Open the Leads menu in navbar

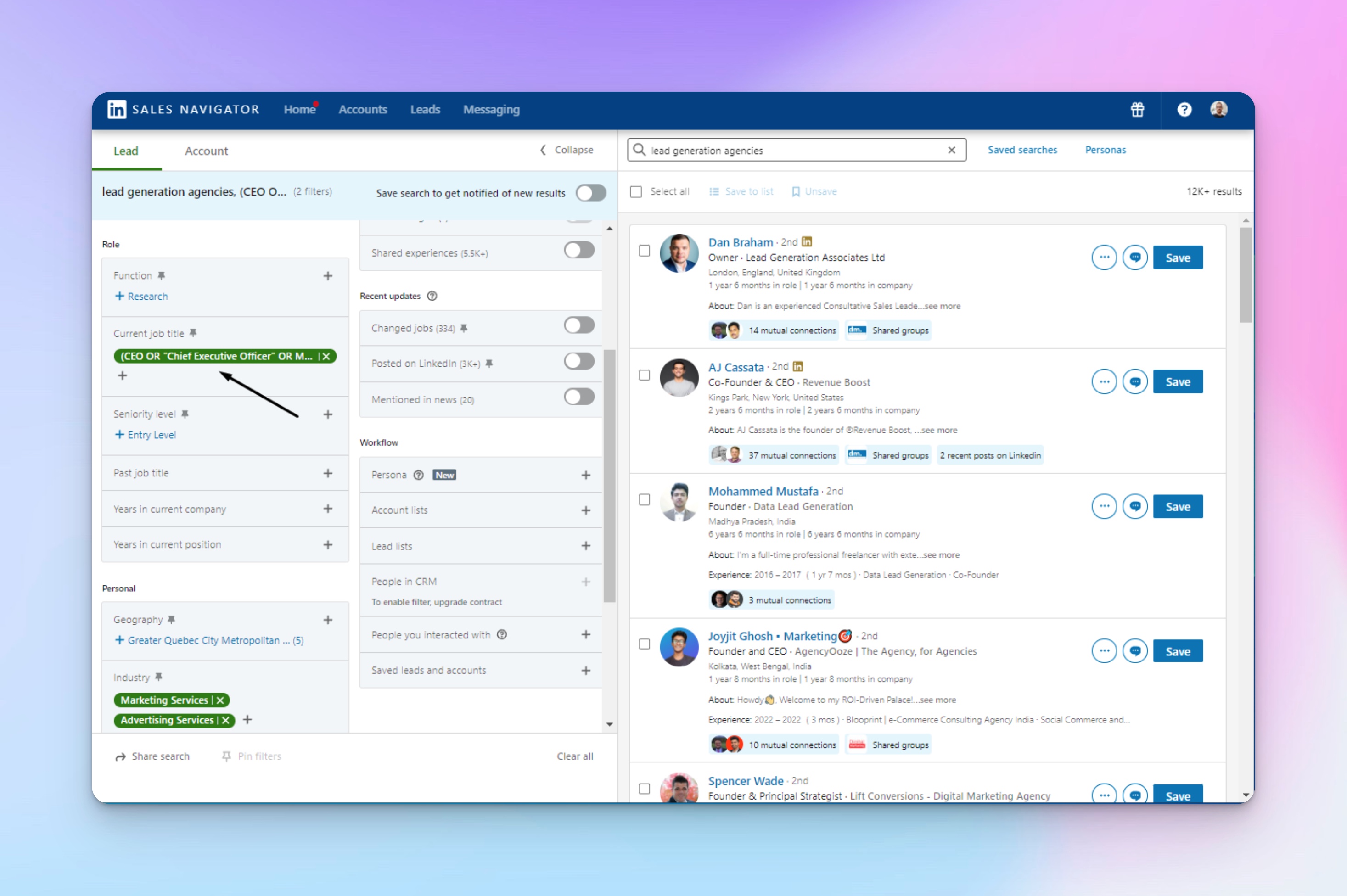425,109
